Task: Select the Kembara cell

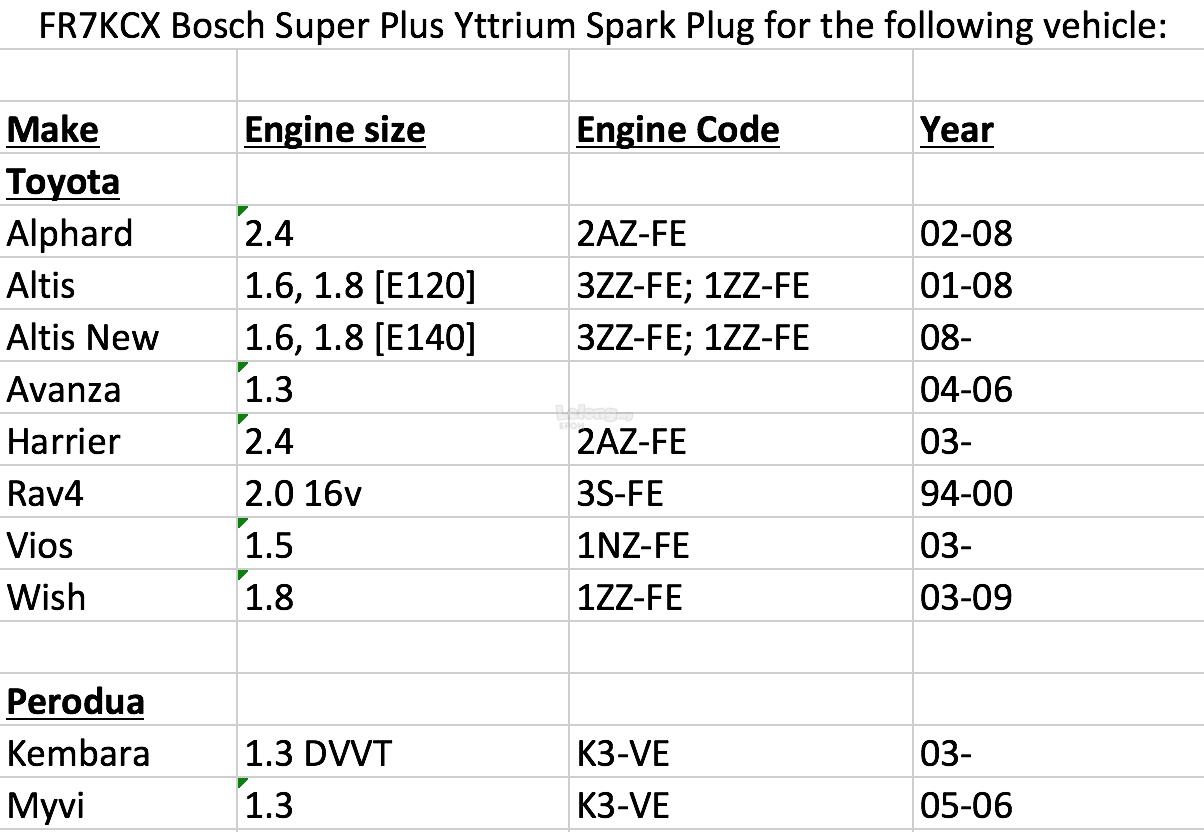Action: point(78,754)
